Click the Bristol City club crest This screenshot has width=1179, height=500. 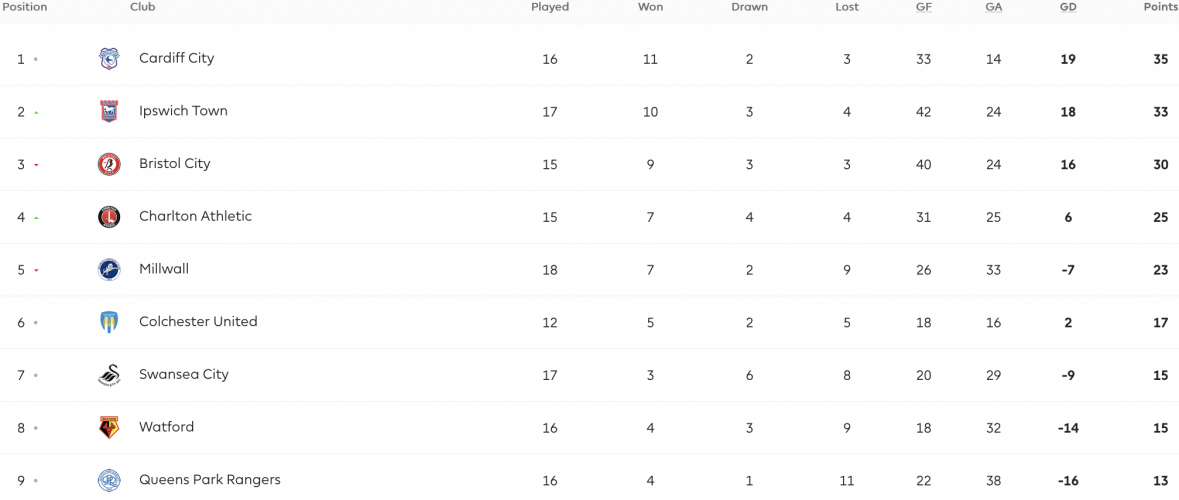109,164
